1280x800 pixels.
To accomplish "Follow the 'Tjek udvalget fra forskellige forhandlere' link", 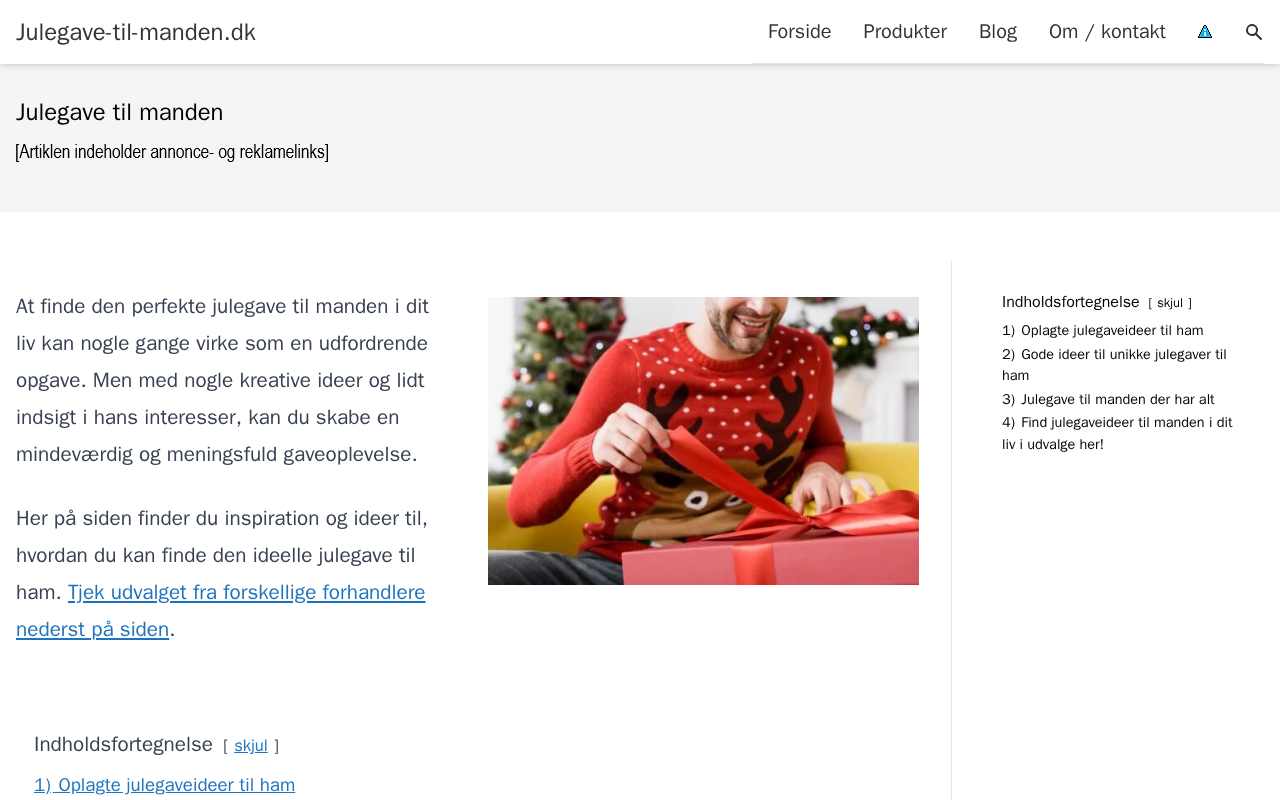I will coord(221,611).
